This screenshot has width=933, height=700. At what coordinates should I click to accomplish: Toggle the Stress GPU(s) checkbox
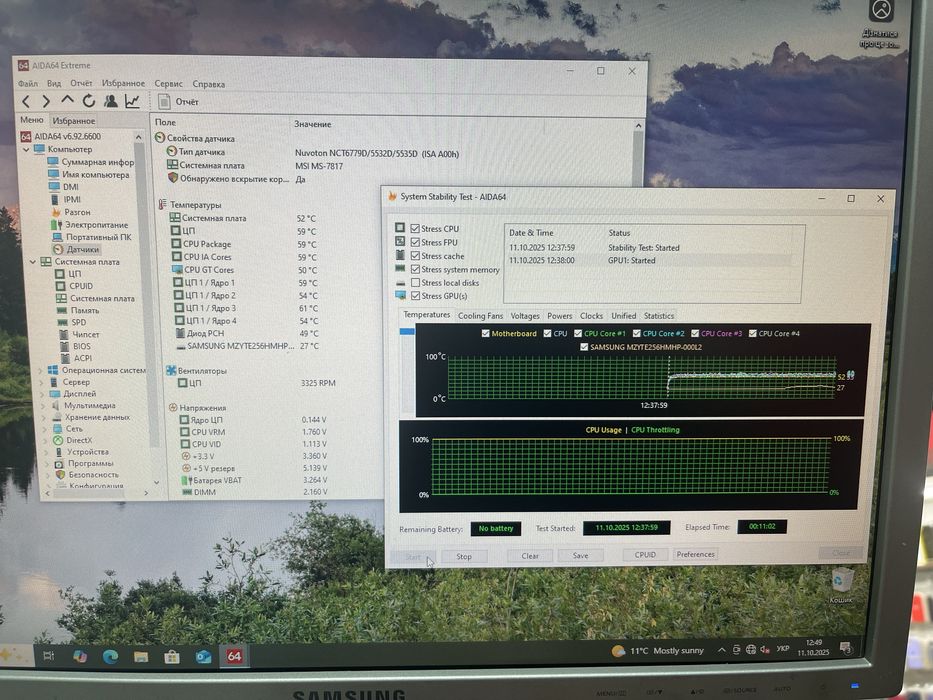coord(415,296)
